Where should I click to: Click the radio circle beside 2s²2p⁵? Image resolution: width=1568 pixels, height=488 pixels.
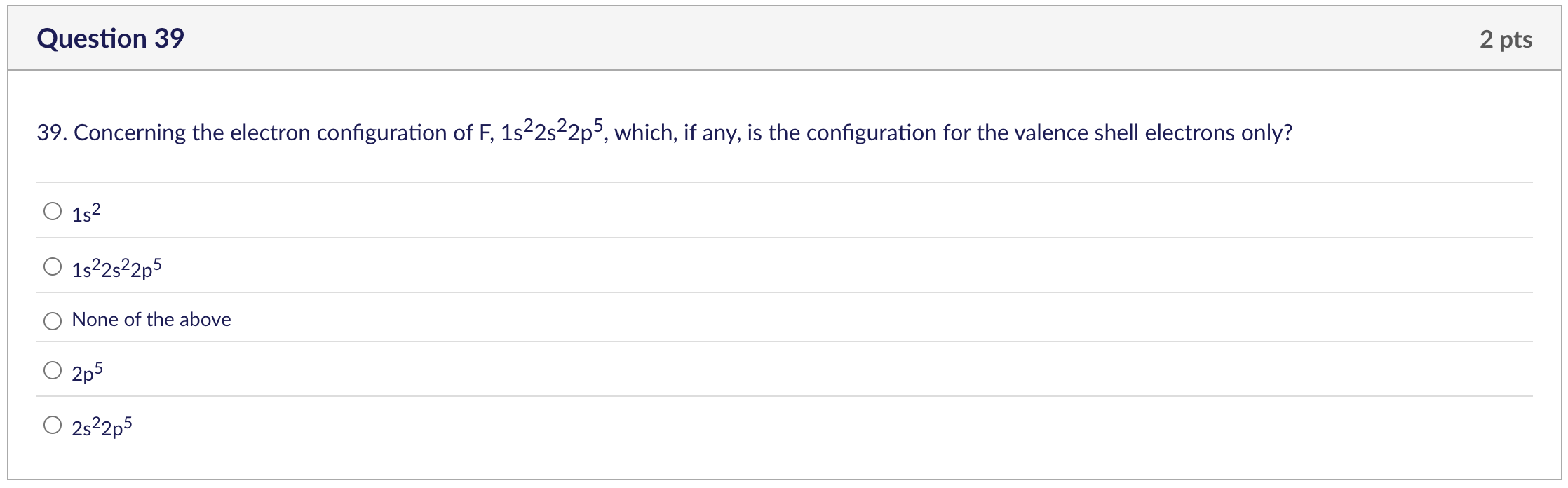pos(52,423)
